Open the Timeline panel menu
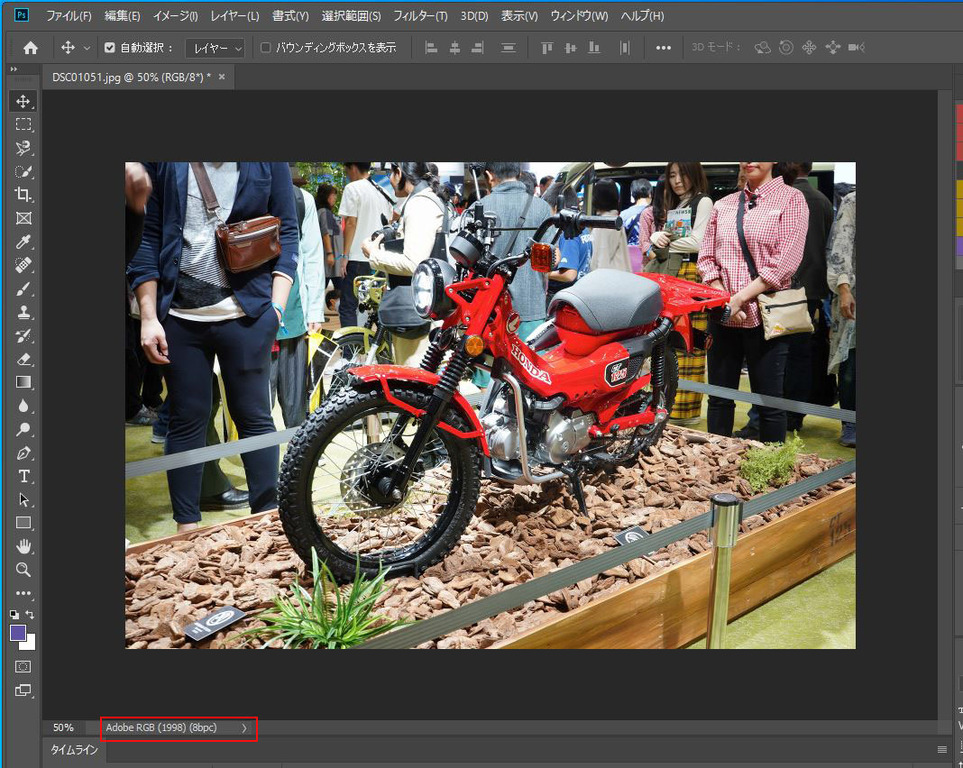 coord(942,750)
